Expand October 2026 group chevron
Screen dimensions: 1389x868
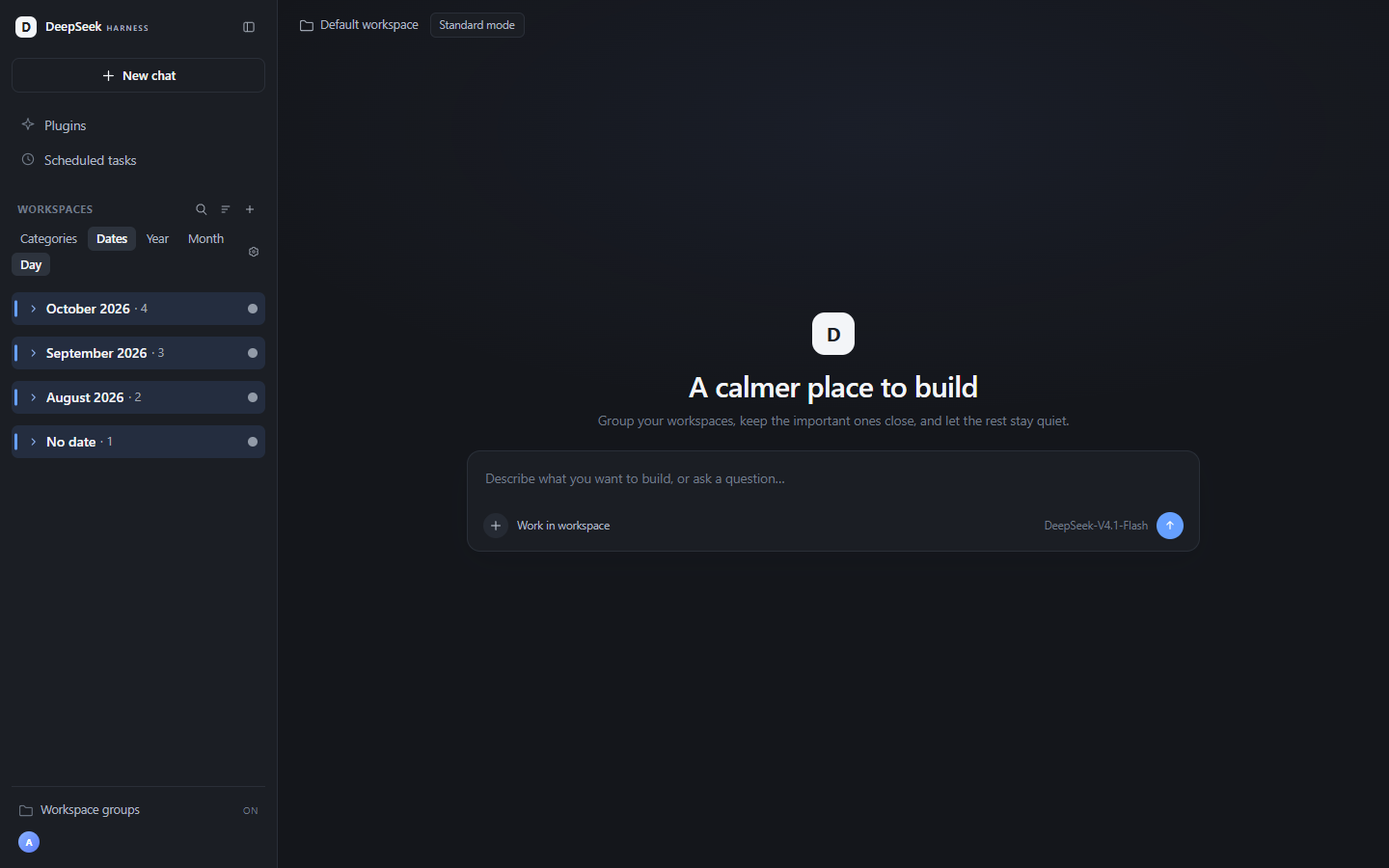pyautogui.click(x=34, y=309)
